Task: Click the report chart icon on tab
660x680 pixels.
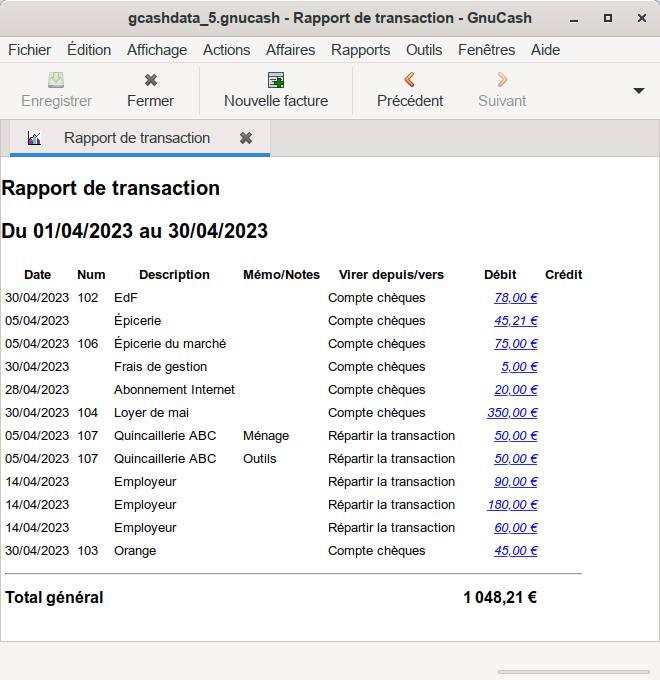Action: 35,138
